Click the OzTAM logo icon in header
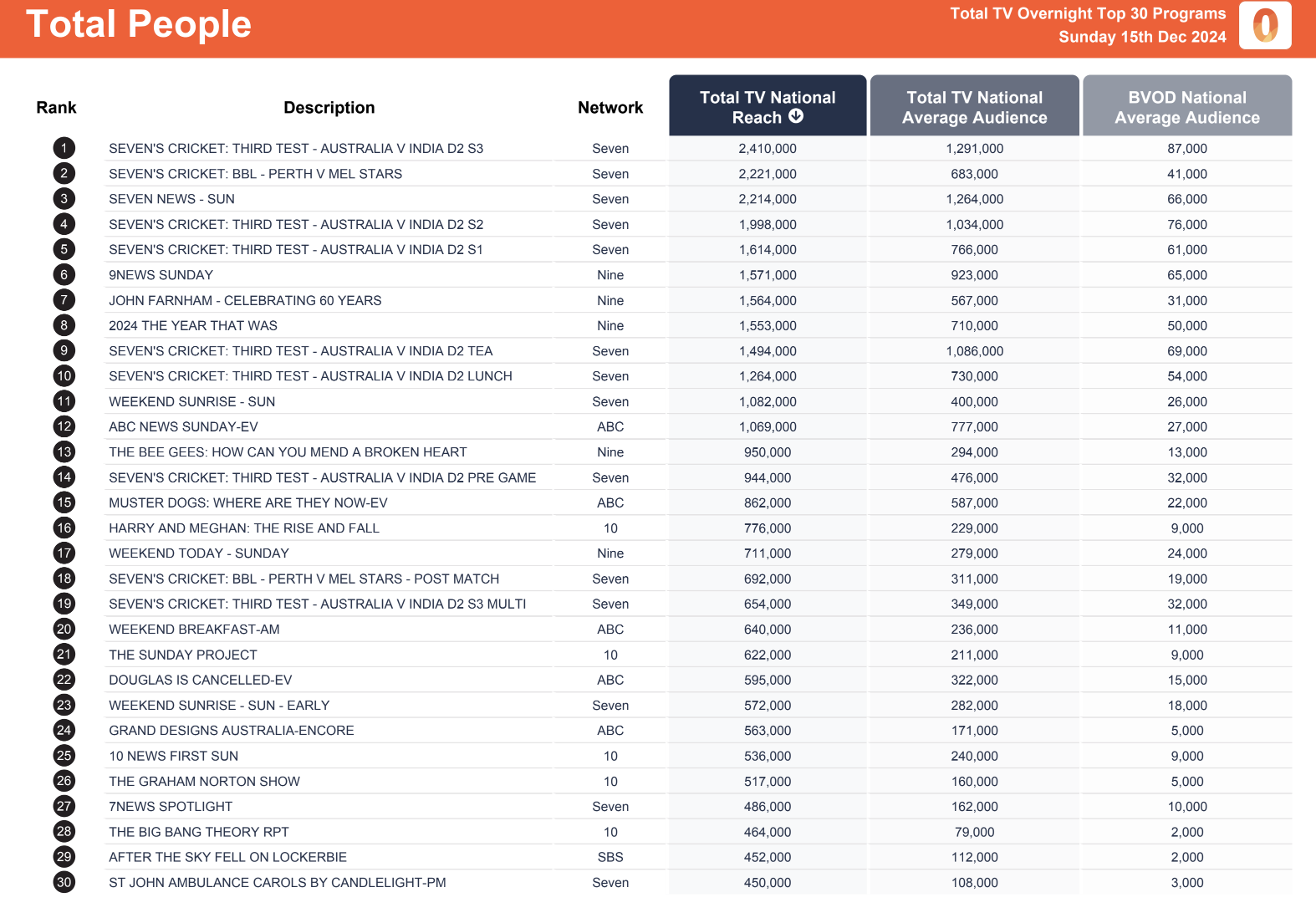Image resolution: width=1316 pixels, height=918 pixels. coord(1265,25)
